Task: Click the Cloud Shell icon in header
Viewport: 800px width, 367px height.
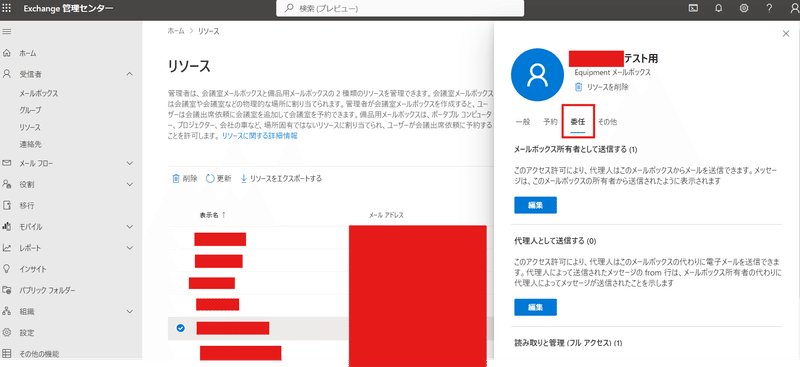Action: [x=693, y=8]
